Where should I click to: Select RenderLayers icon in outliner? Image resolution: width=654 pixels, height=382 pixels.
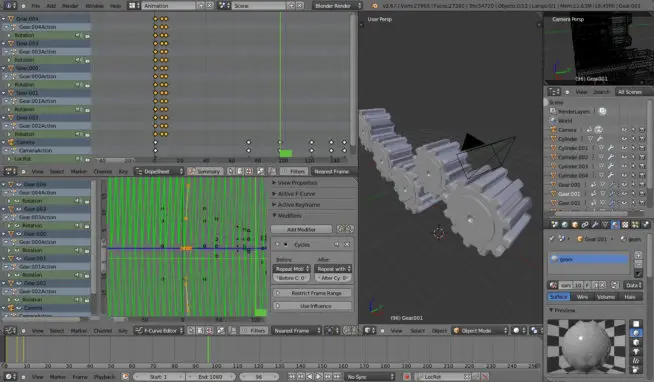click(x=553, y=111)
